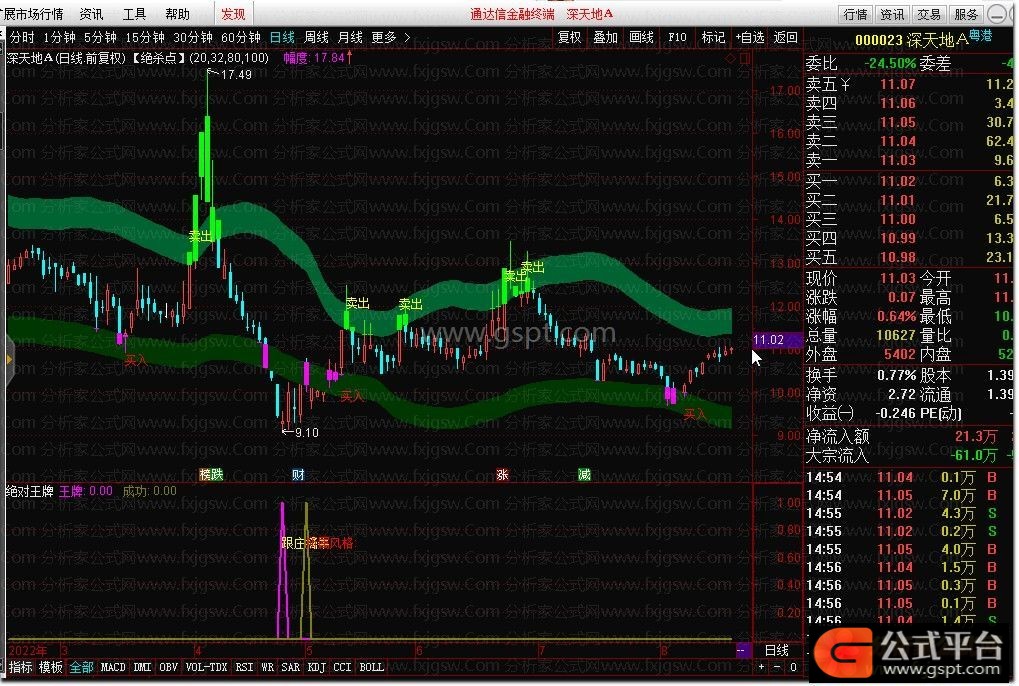
Task: Click the 涨 event marker on chart
Action: [x=502, y=474]
